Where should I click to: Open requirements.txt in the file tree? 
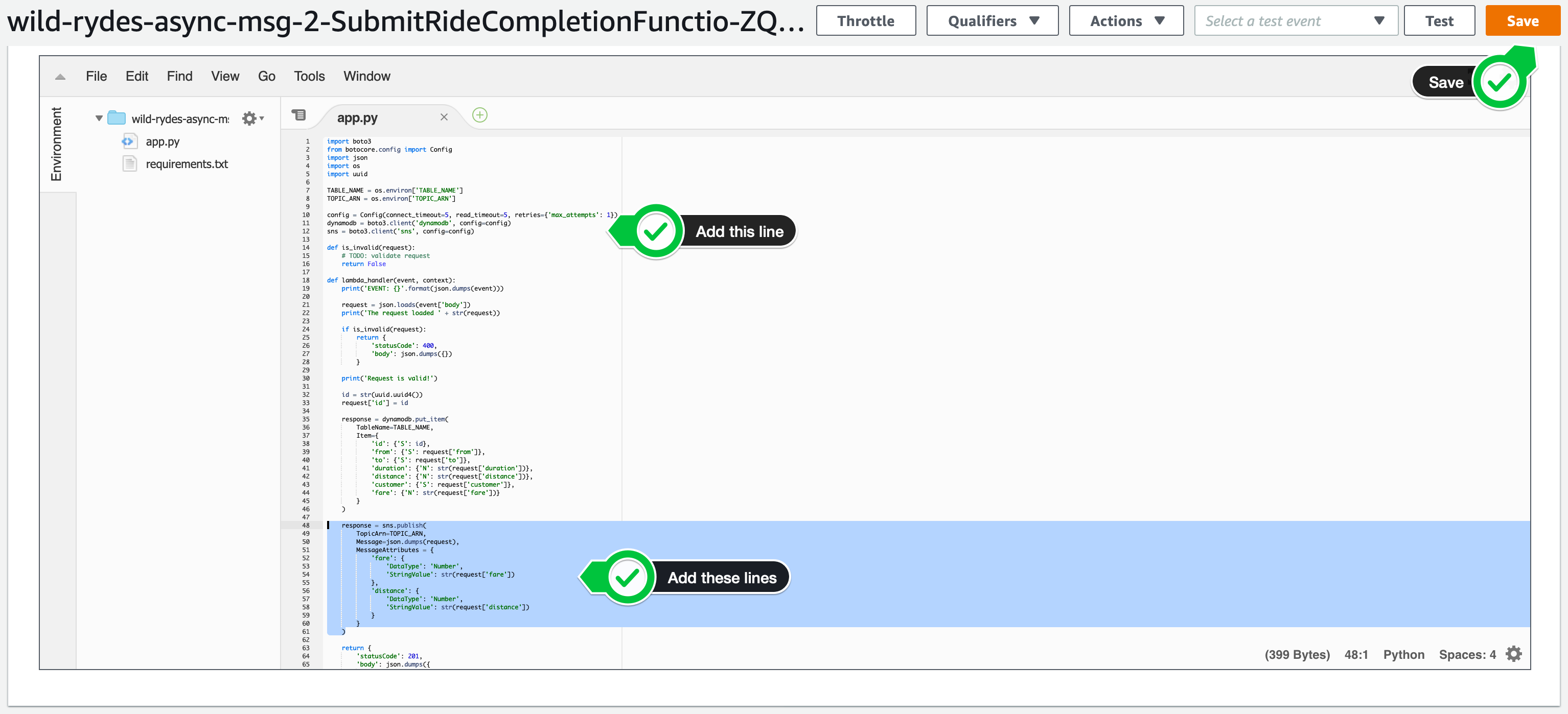pyautogui.click(x=187, y=164)
